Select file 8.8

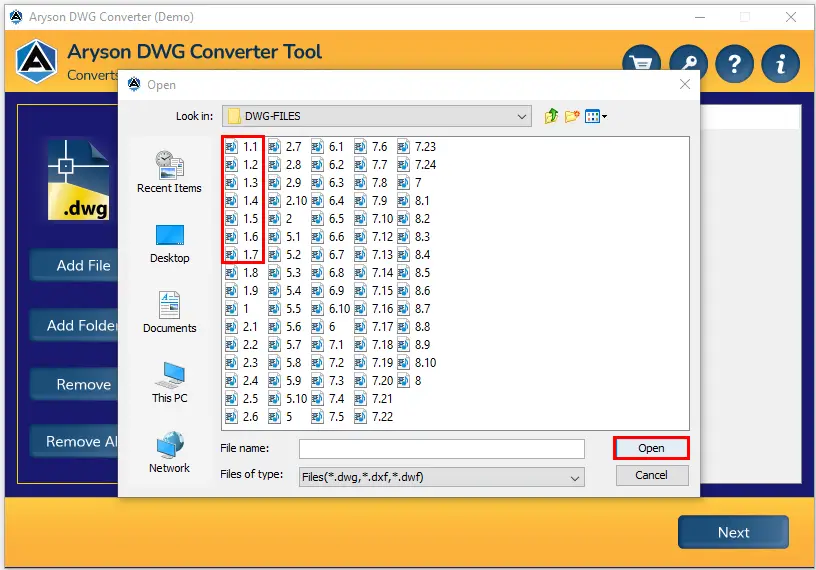tap(414, 327)
